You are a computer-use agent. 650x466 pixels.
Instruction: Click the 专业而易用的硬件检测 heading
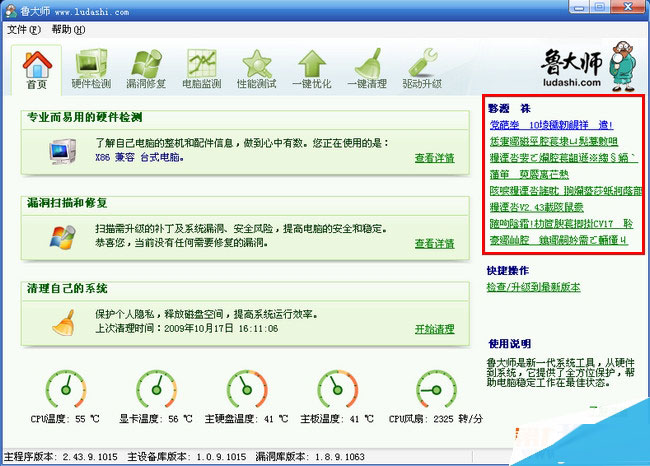[85, 117]
